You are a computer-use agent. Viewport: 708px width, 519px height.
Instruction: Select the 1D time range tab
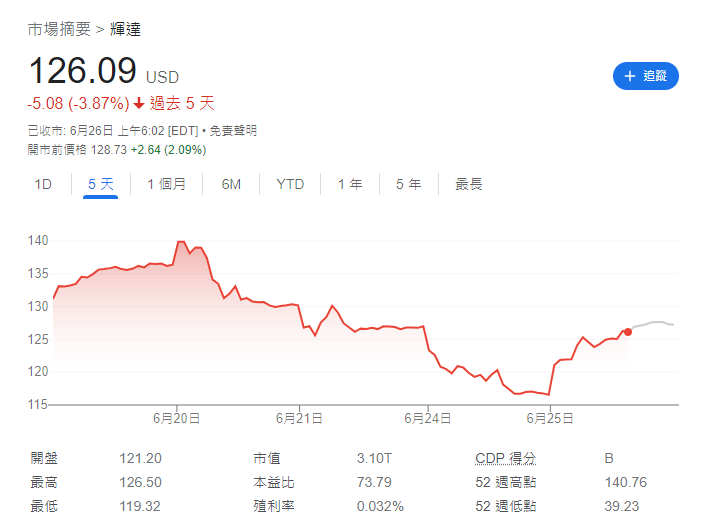tap(43, 184)
